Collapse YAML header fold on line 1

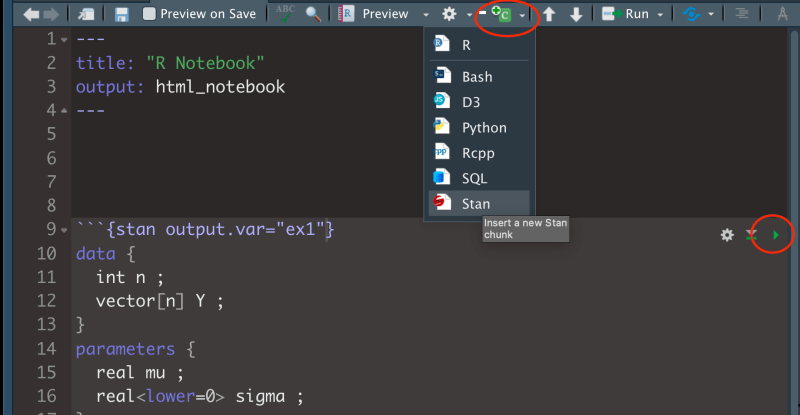tap(64, 39)
